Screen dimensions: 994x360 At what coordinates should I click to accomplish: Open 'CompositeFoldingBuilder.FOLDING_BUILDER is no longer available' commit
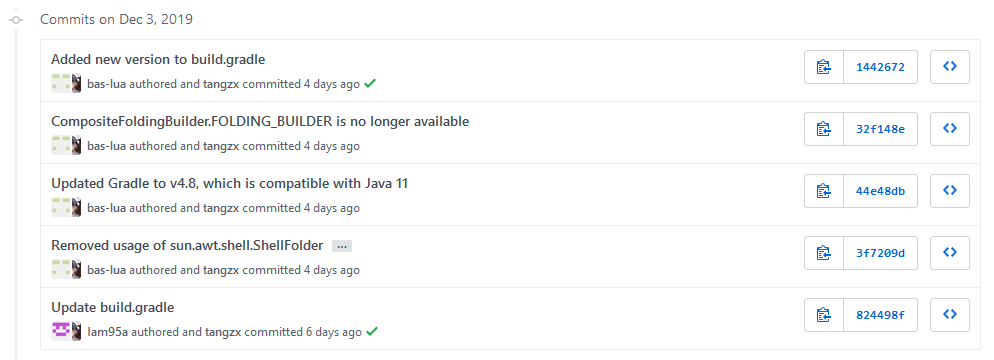point(260,121)
